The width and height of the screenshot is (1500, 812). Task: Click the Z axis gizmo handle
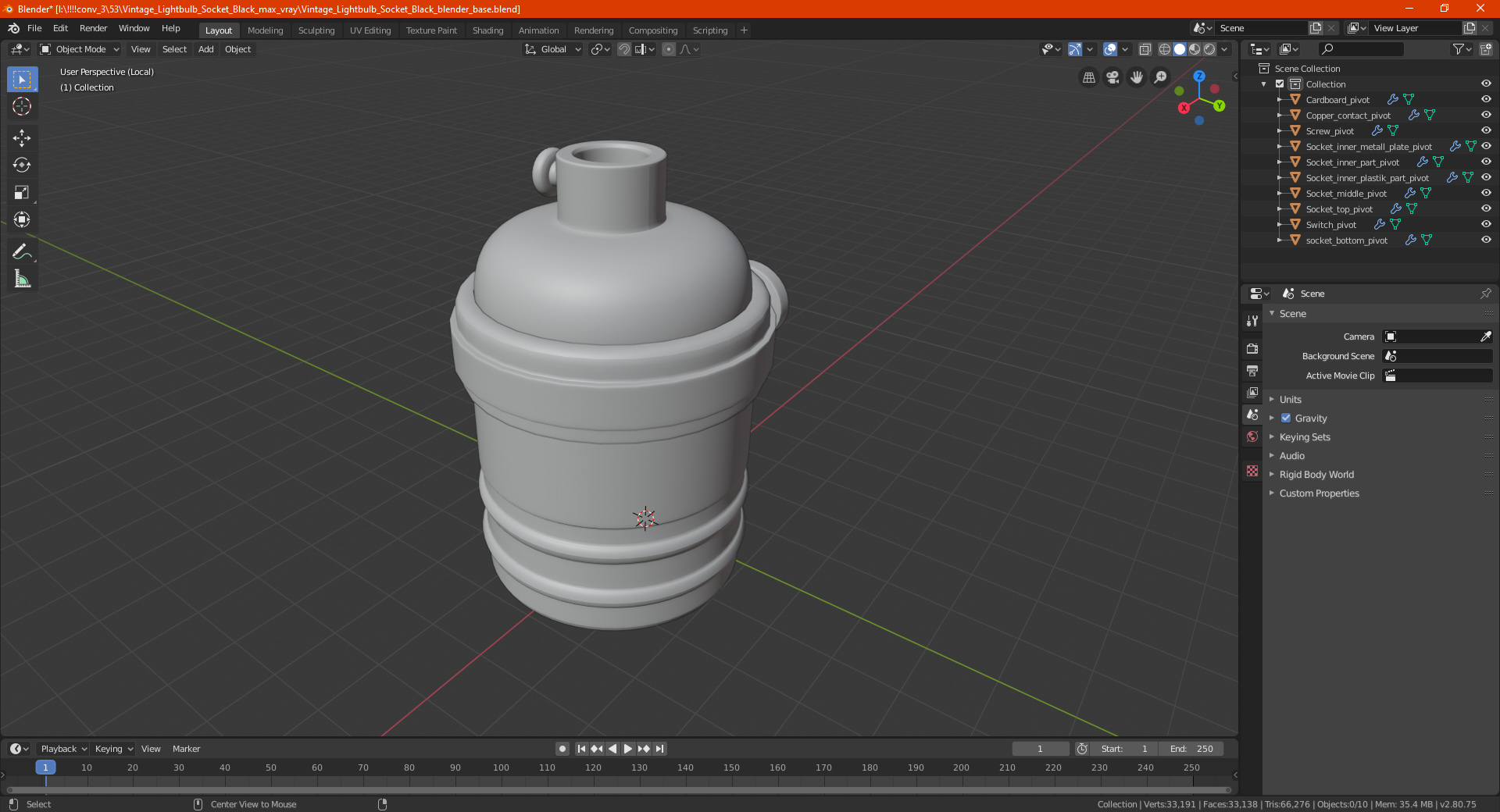tap(1199, 77)
